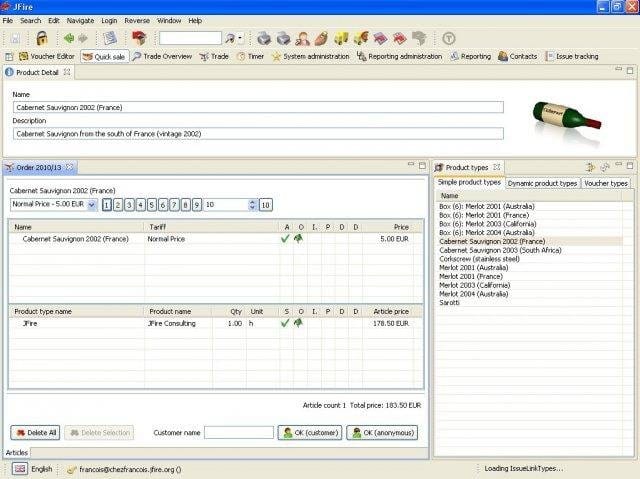Viewport: 640px width, 479px height.
Task: Open the Reporting perspective
Action: 471,56
